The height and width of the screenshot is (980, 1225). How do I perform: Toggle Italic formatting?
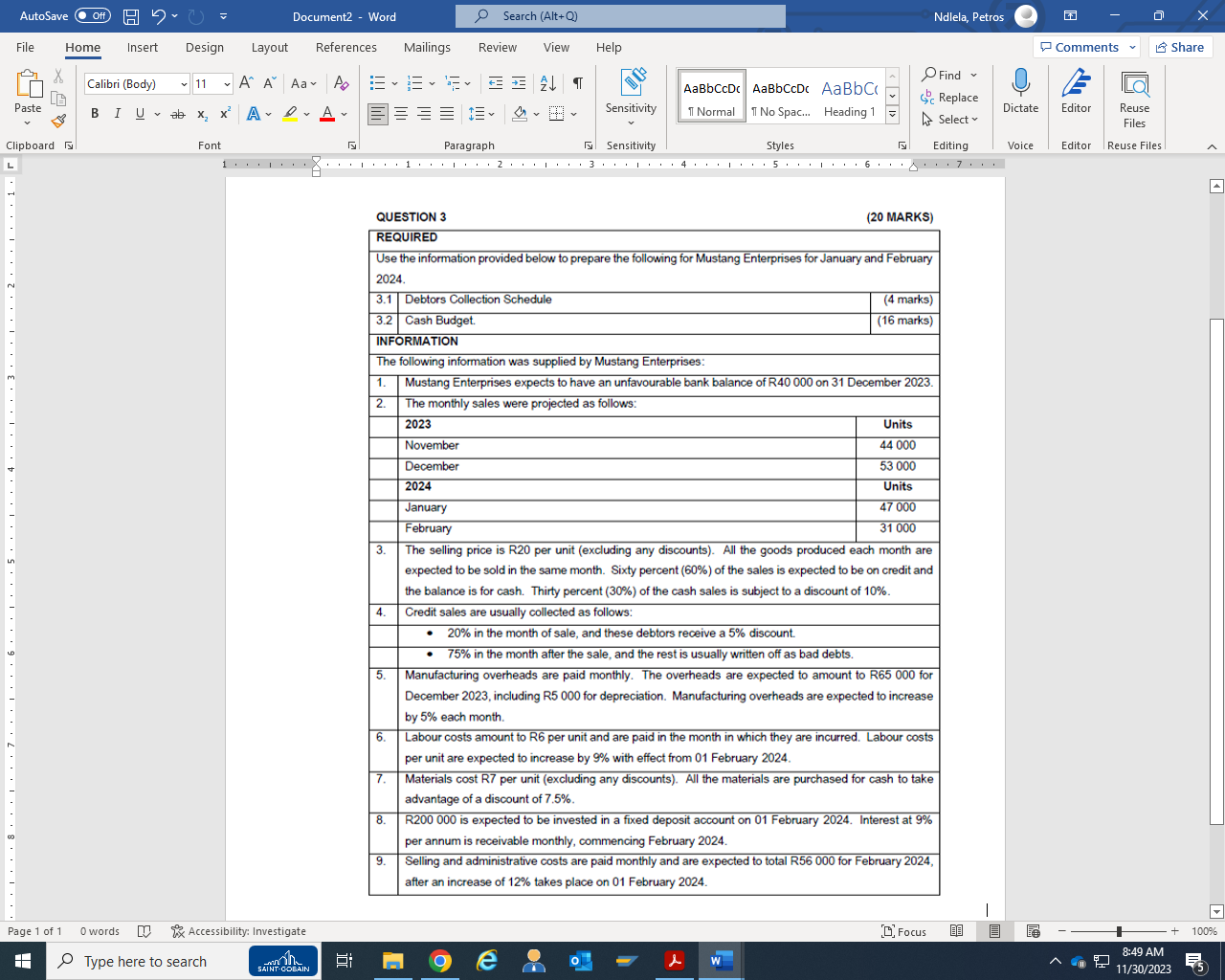(x=117, y=114)
